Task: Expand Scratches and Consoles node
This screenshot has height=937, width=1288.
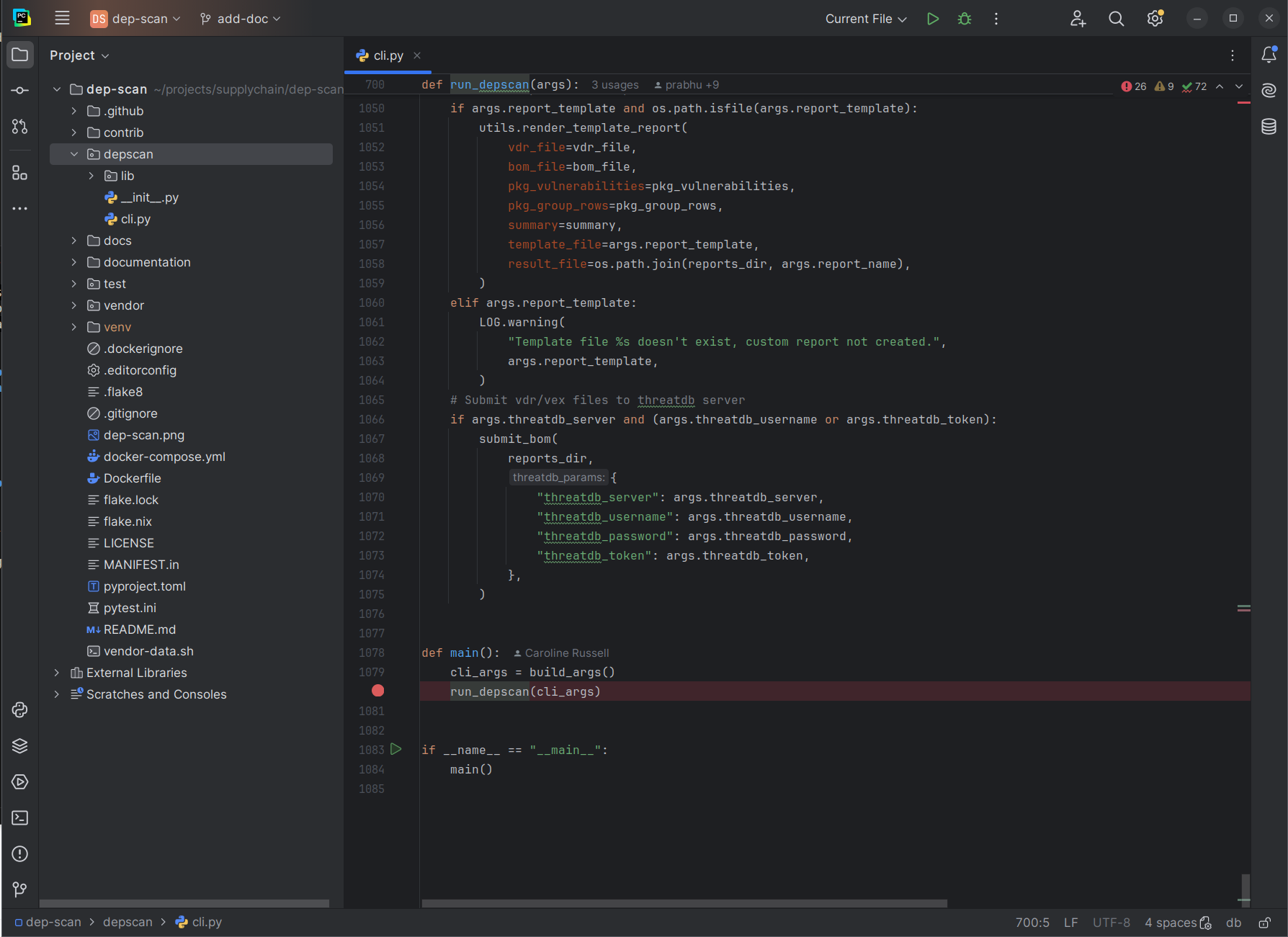Action: click(57, 694)
